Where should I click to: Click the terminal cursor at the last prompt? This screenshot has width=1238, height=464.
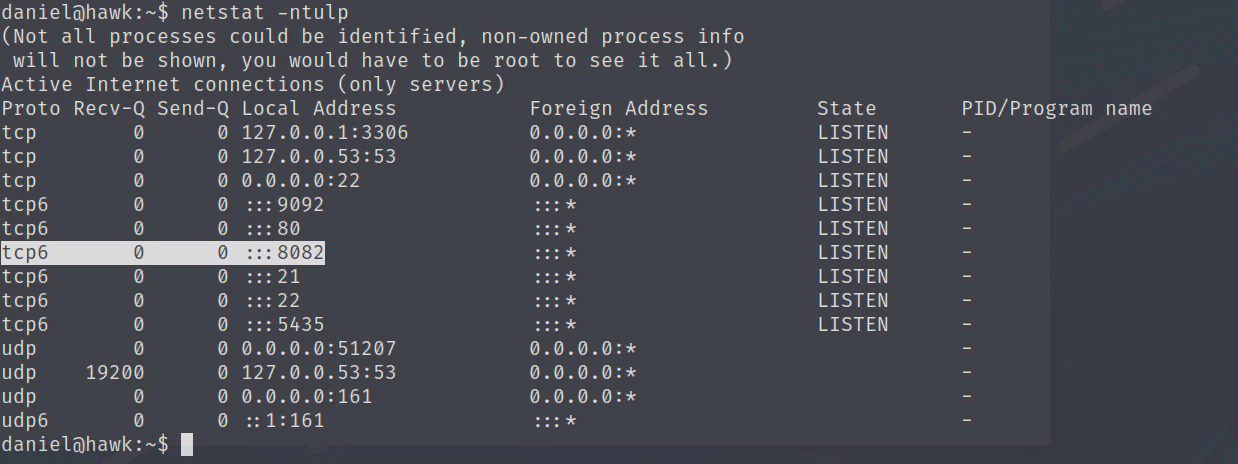[186, 444]
